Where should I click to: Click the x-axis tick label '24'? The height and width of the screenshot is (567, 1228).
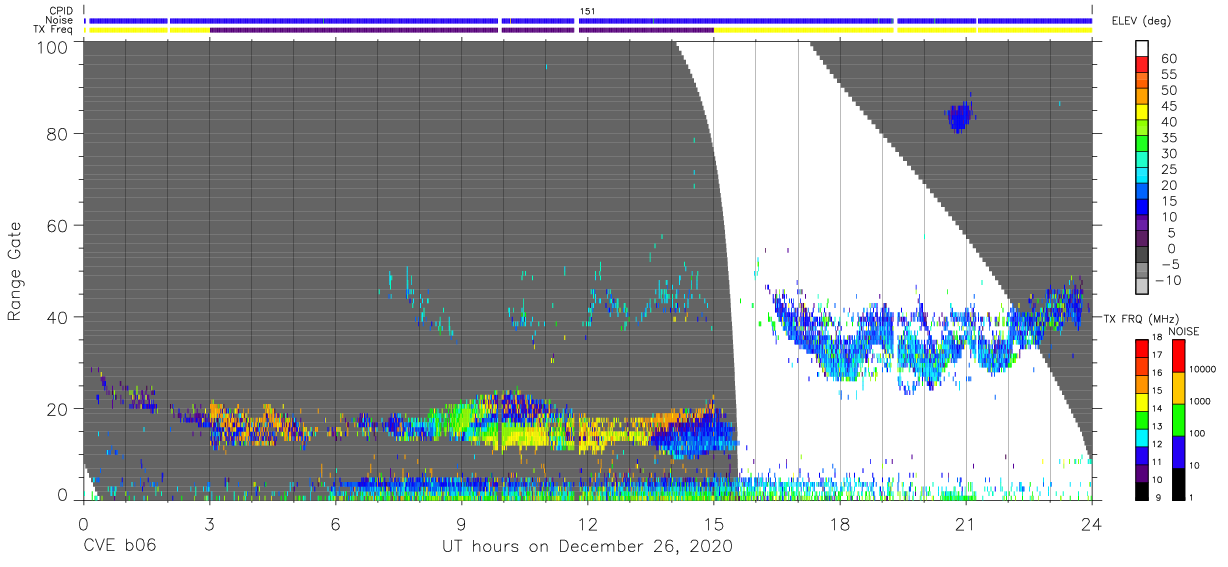(x=1091, y=524)
